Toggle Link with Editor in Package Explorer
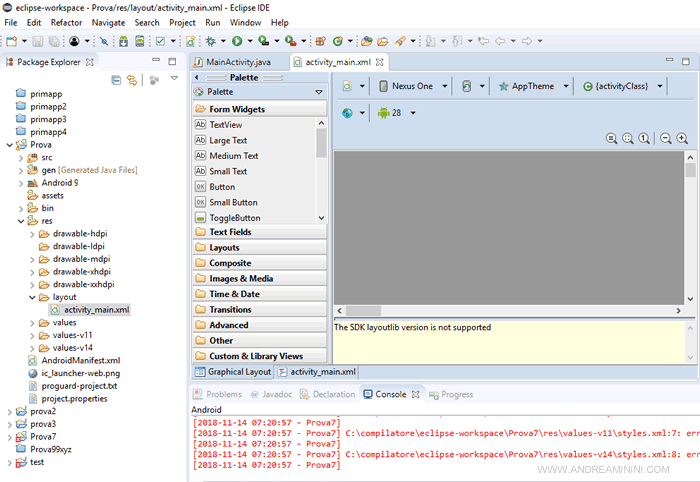700x482 pixels. pos(132,79)
